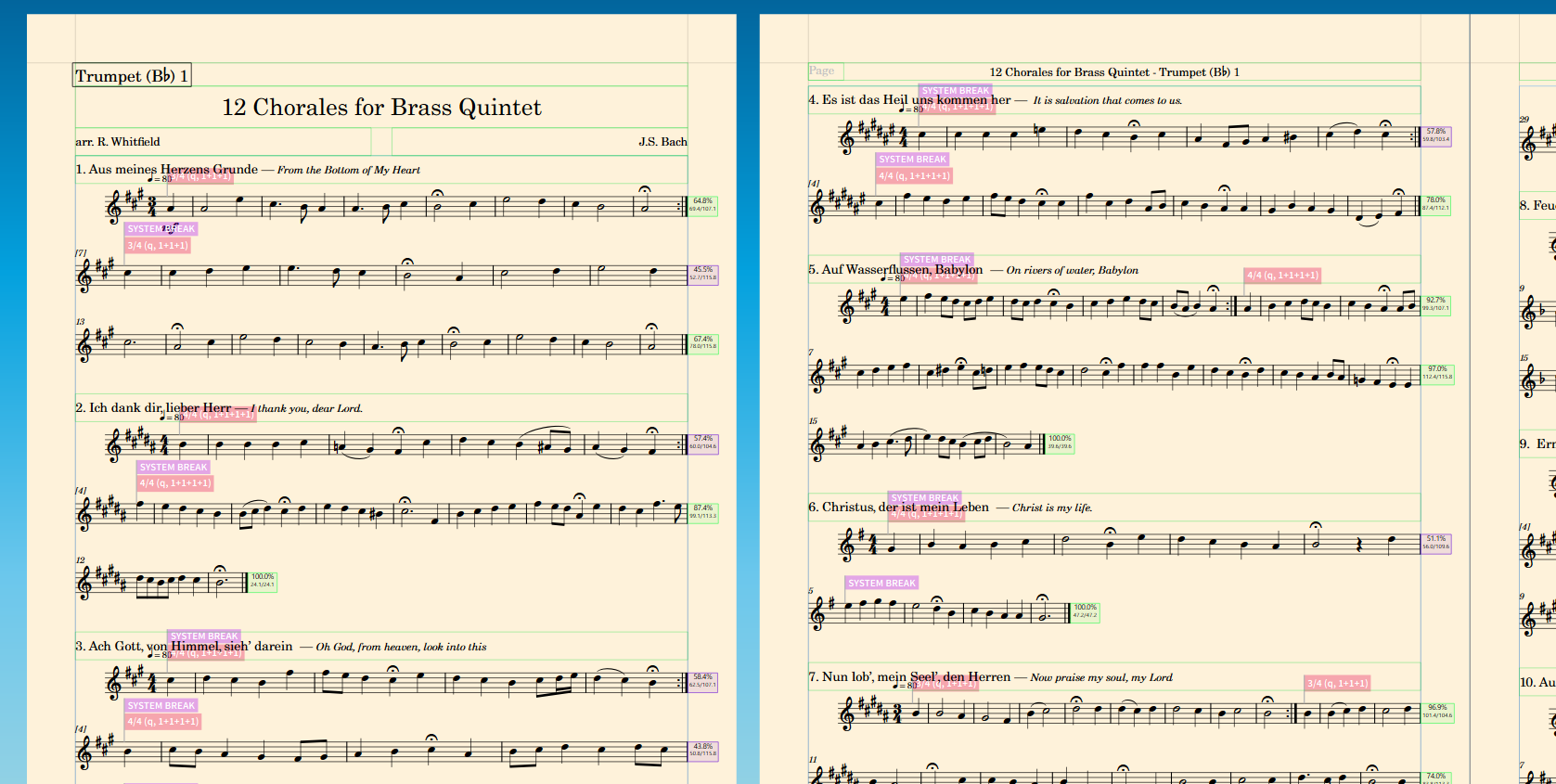Select the boxed 'Trumpet (B♭) 1' layout name
1556x784 pixels.
coord(132,76)
